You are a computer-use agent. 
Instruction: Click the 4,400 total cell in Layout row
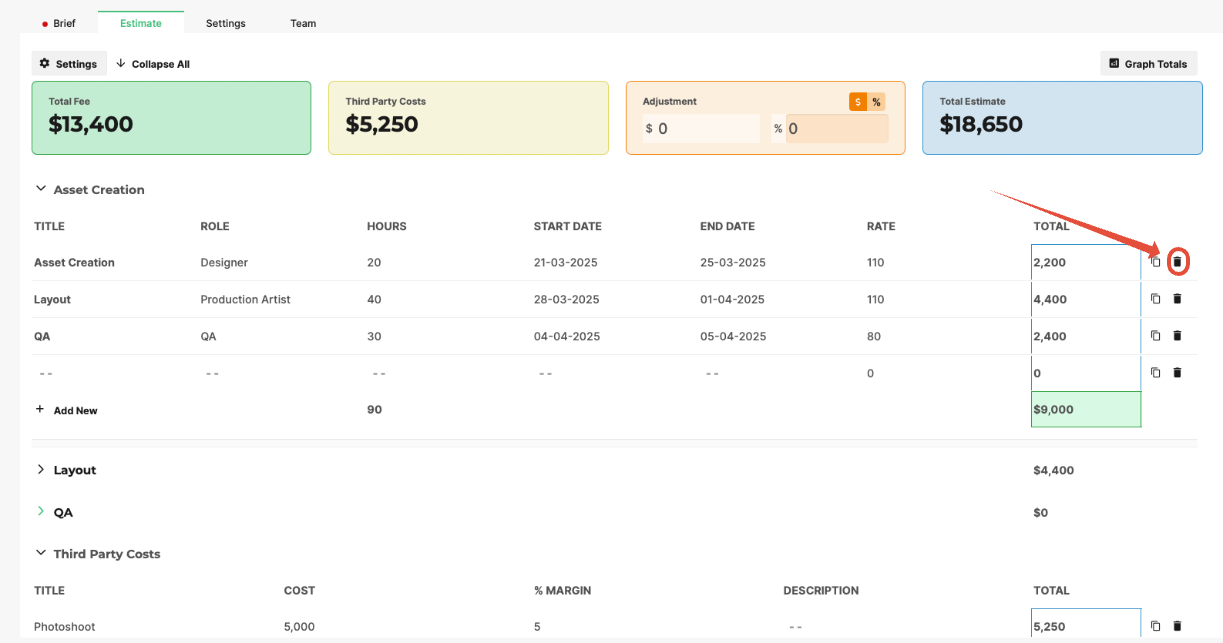[1086, 299]
